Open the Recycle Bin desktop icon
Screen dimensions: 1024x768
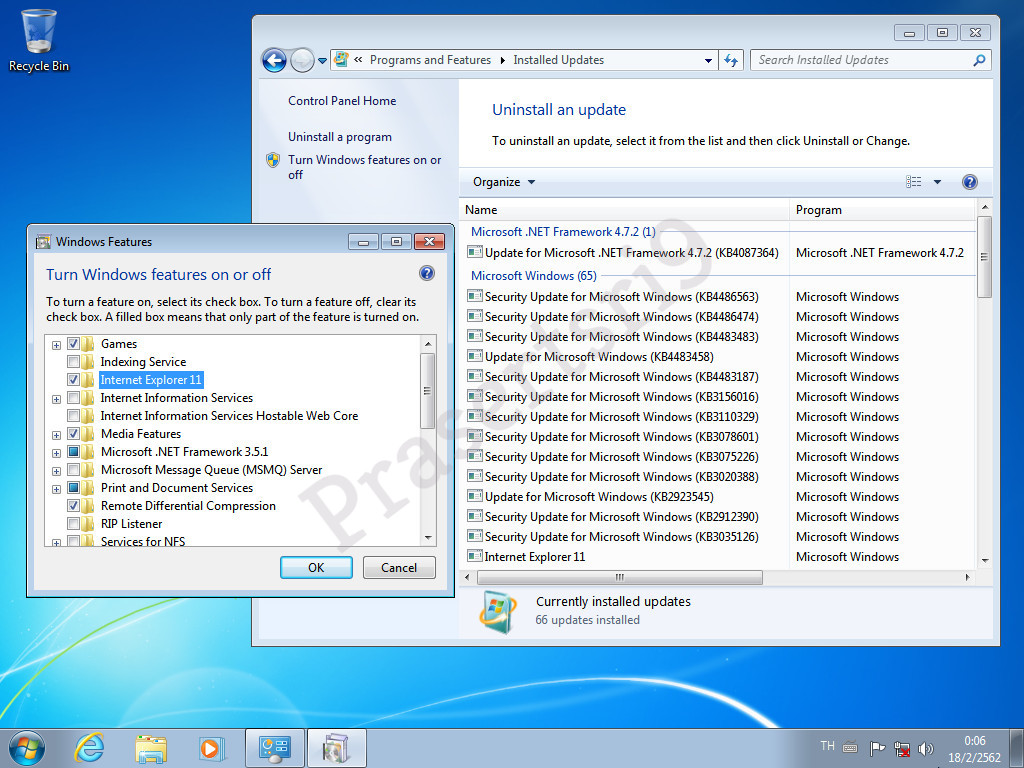(x=39, y=40)
